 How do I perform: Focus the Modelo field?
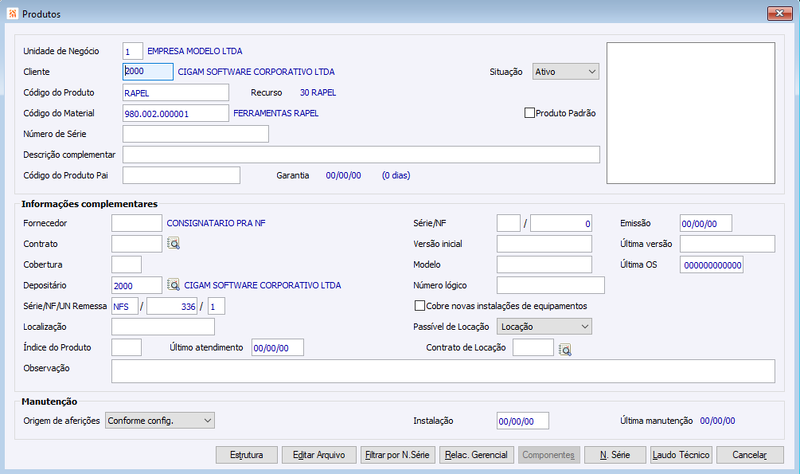(x=544, y=264)
